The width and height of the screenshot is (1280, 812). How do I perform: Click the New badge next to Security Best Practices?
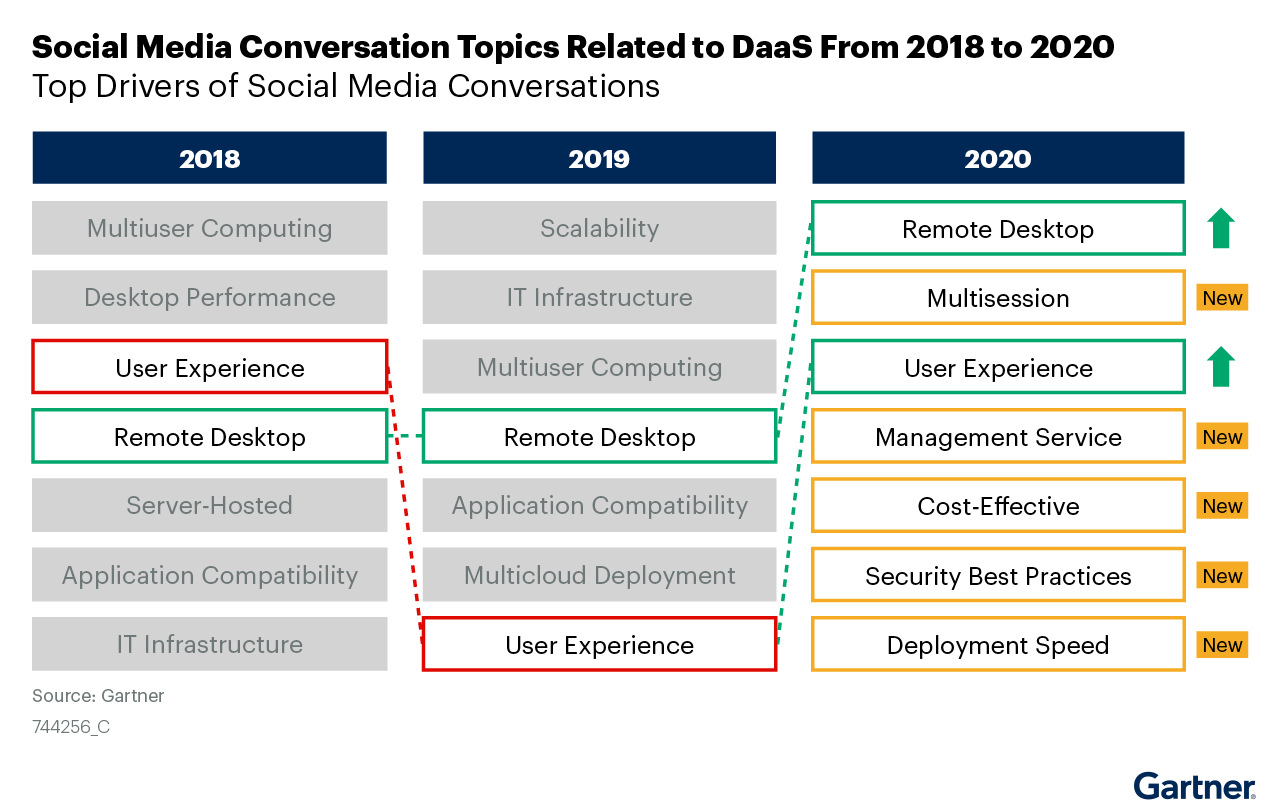(1222, 575)
